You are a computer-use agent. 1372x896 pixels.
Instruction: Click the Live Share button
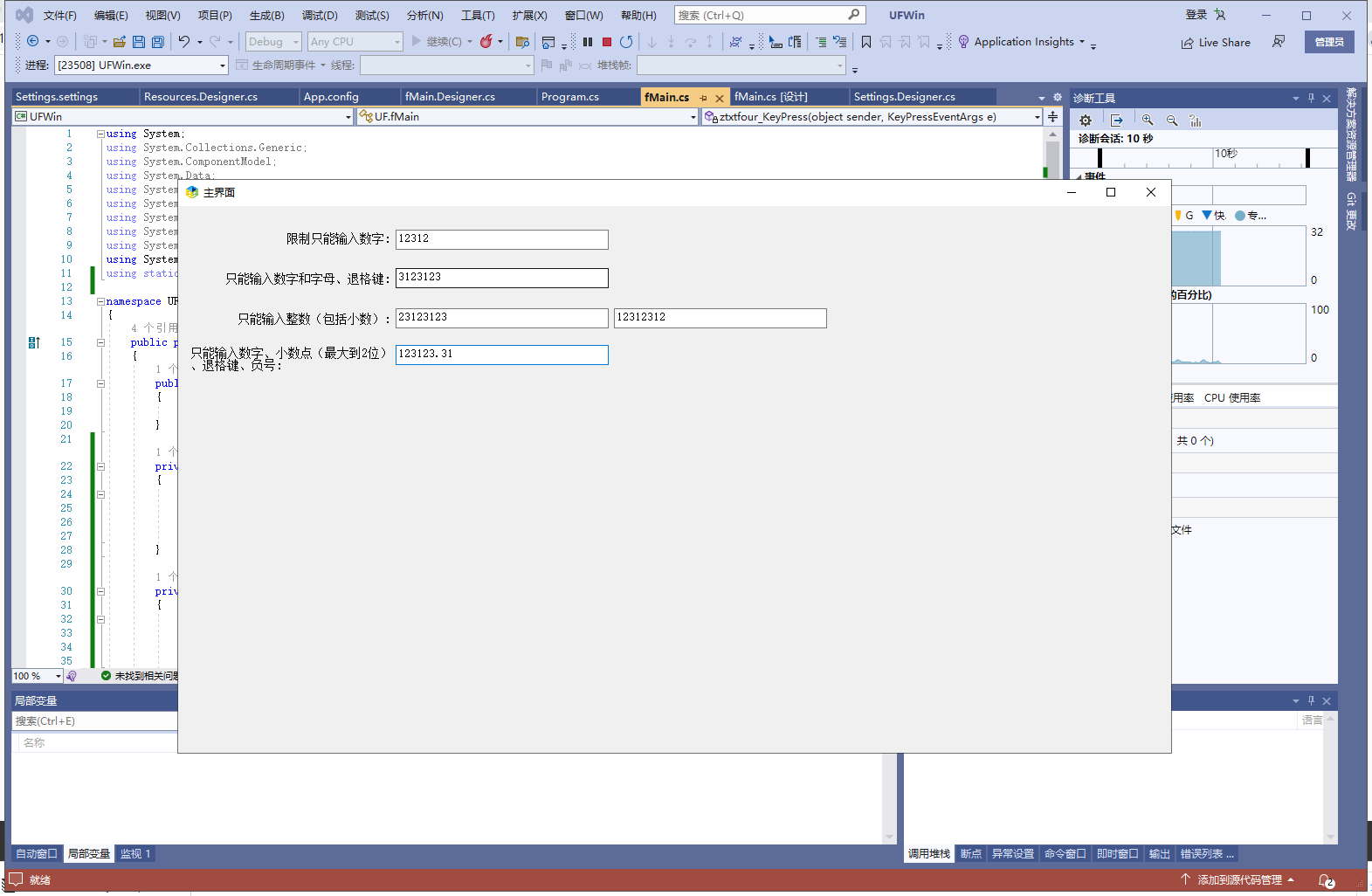point(1216,43)
